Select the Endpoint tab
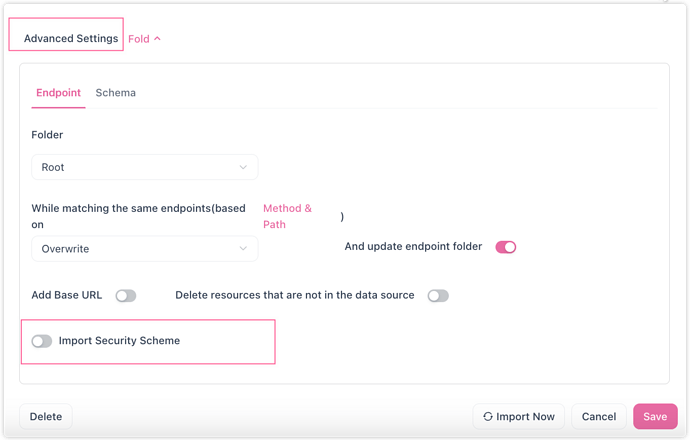 [x=59, y=93]
